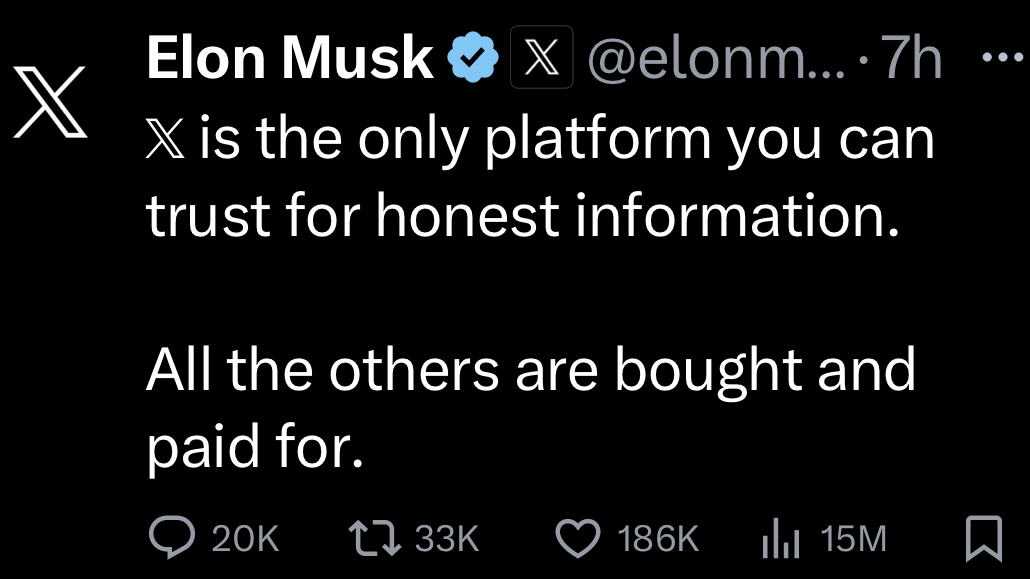
Task: Click the 33K reposts count
Action: click(447, 538)
